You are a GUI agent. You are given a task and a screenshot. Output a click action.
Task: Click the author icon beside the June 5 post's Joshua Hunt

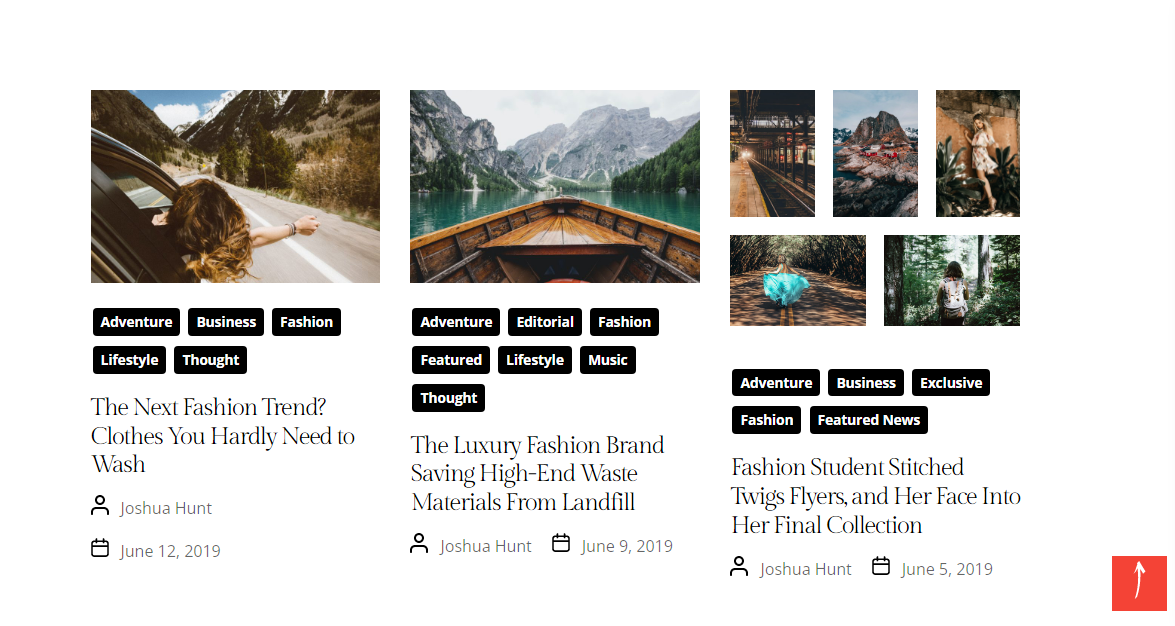point(739,567)
